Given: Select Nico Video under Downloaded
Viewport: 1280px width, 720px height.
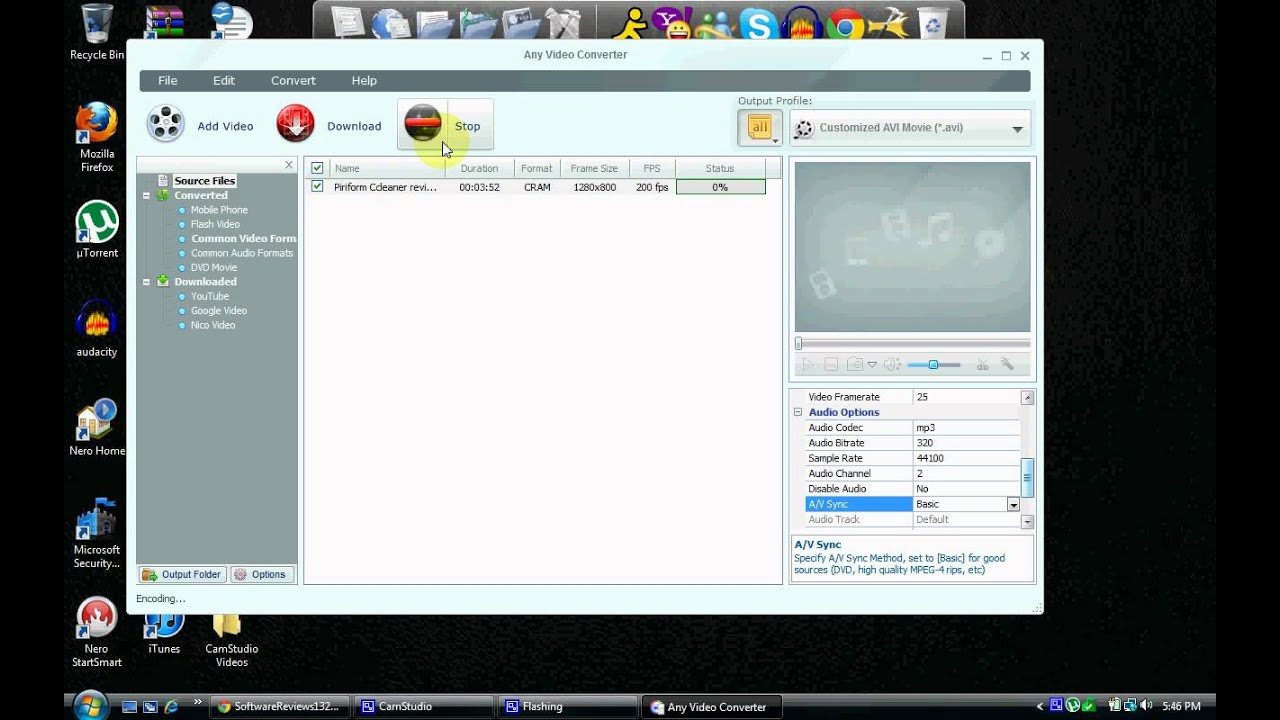Looking at the screenshot, I should point(213,326).
